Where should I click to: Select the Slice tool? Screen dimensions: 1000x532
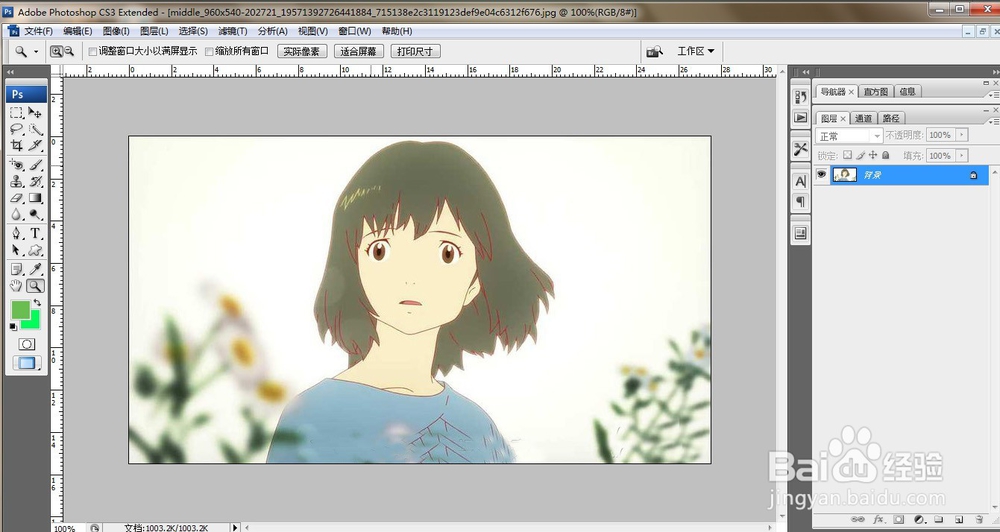[x=35, y=145]
